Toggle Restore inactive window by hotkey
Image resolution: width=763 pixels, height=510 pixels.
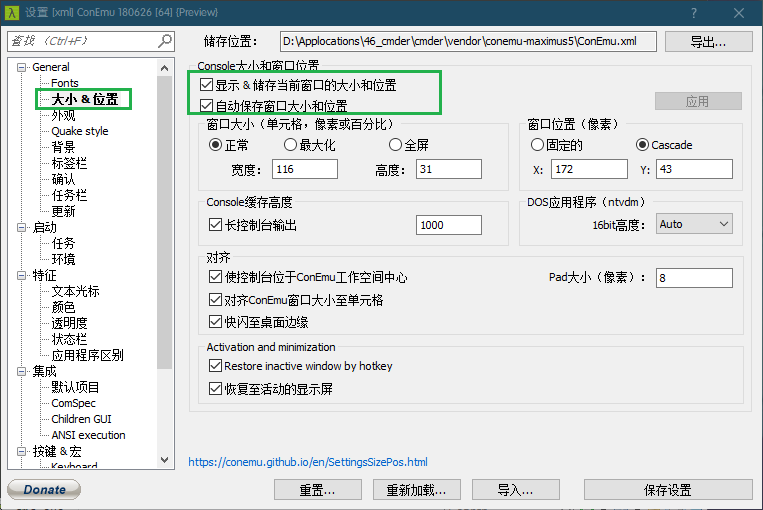[215, 365]
